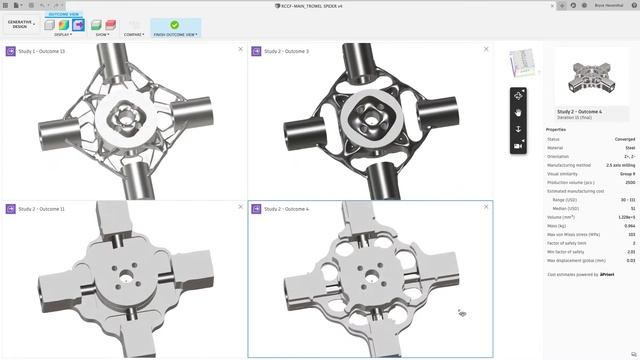
Task: Select the Zoom navigation tool
Action: (x=518, y=129)
